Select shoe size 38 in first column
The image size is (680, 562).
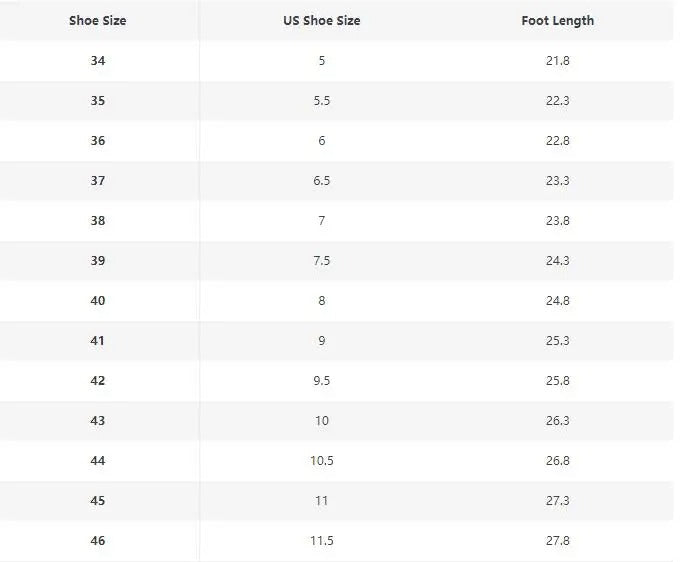click(x=97, y=221)
